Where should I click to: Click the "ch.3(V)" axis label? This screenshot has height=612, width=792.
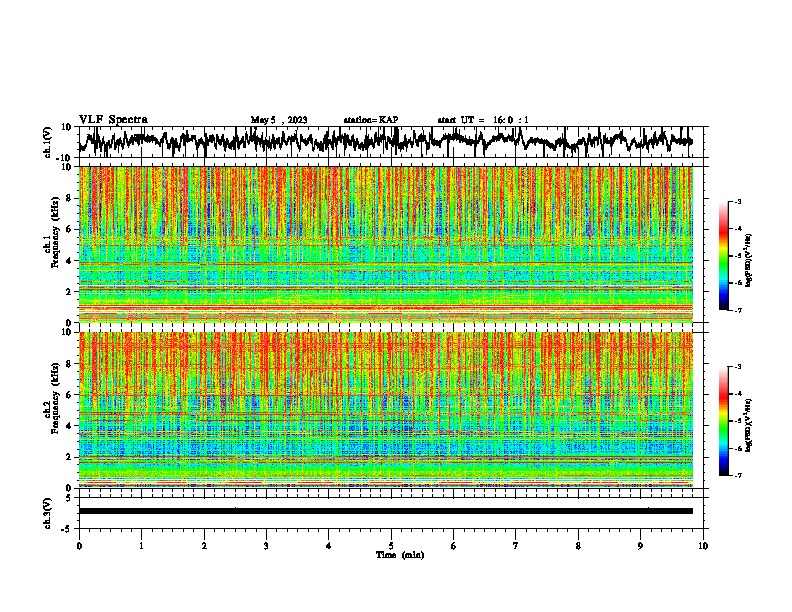(48, 513)
